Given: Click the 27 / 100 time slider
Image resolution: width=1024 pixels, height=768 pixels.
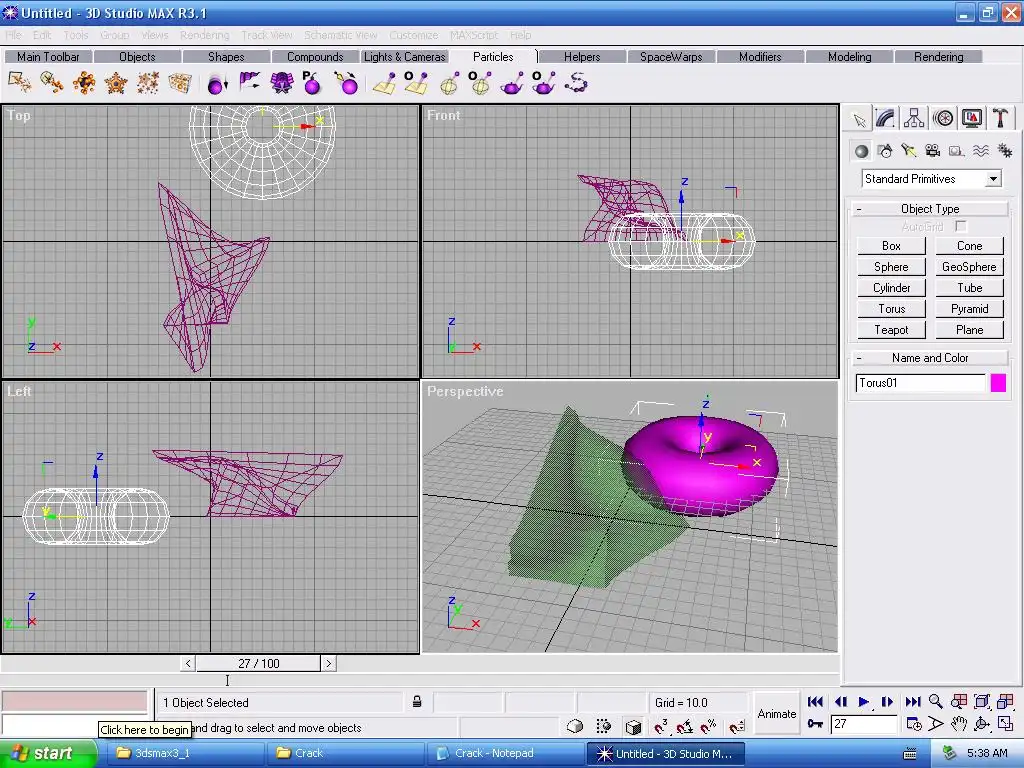Looking at the screenshot, I should [259, 664].
